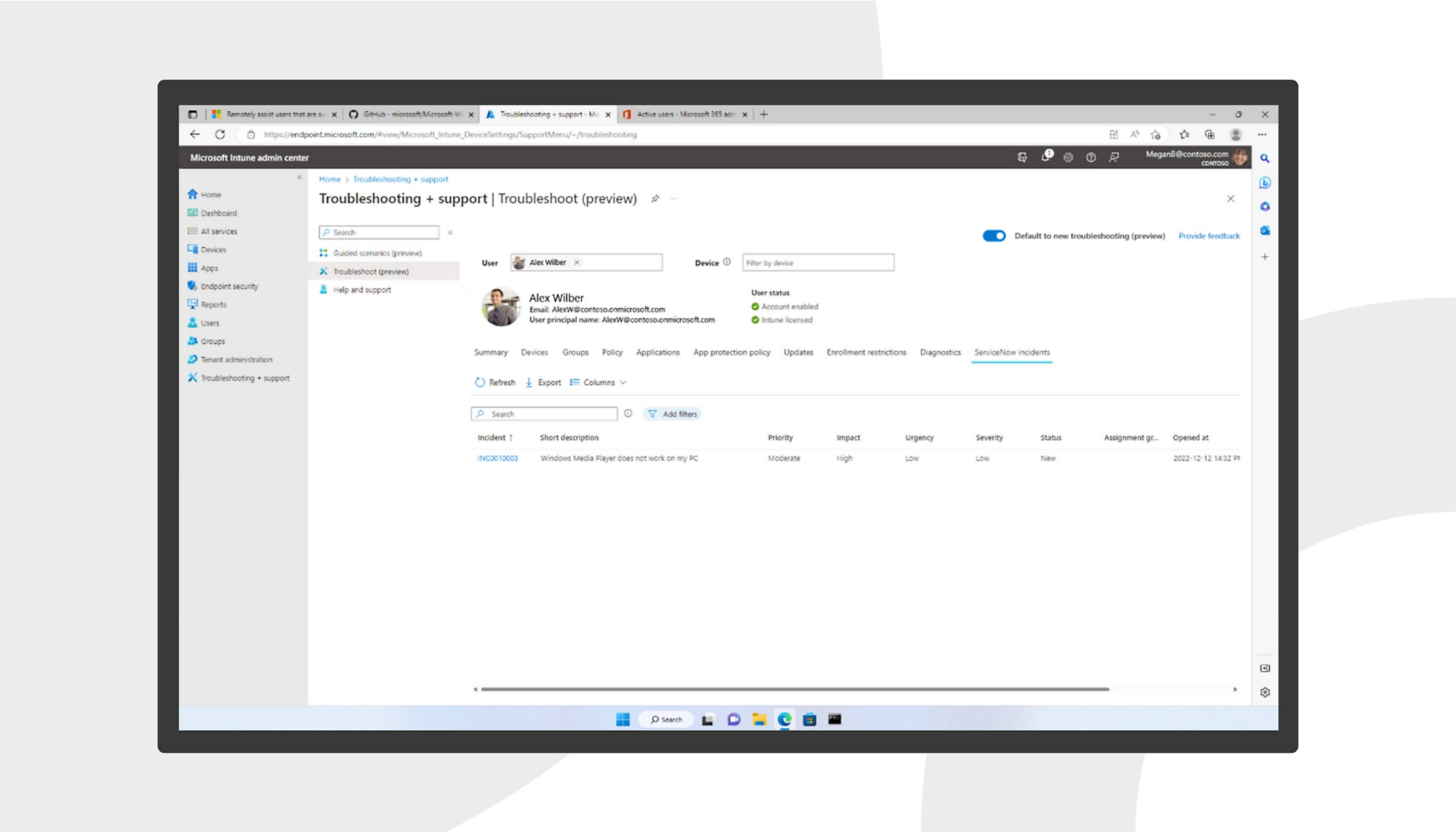Click the Microsoft Edge taskbar icon
Image resolution: width=1456 pixels, height=832 pixels.
[x=784, y=719]
